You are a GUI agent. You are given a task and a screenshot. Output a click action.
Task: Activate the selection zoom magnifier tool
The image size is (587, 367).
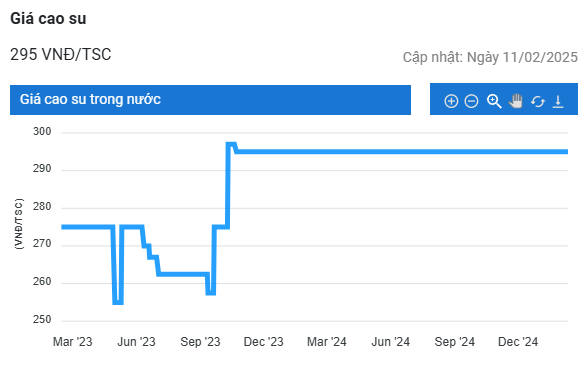[x=494, y=101]
